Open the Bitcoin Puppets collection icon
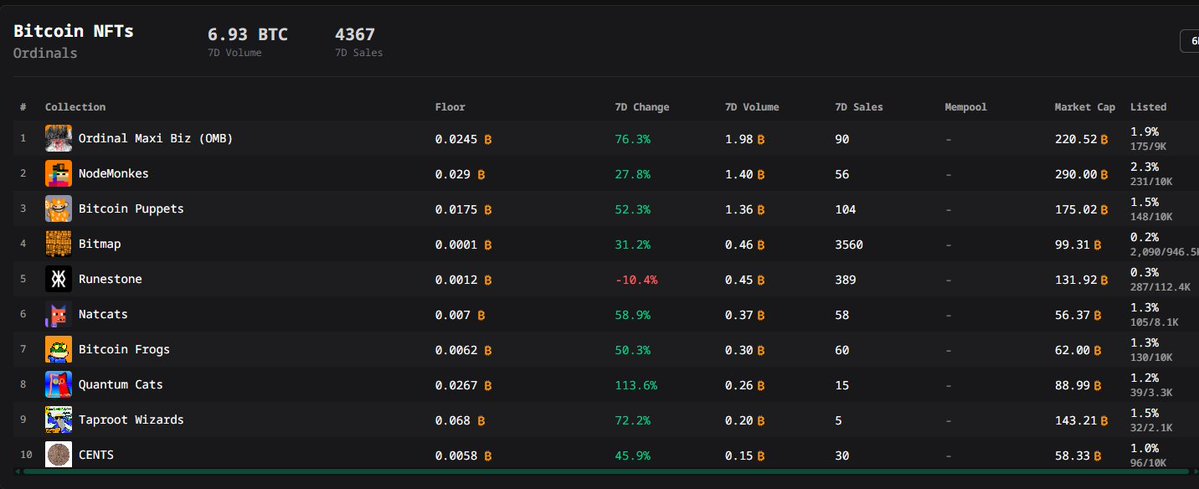Image resolution: width=1199 pixels, height=489 pixels. pyautogui.click(x=59, y=209)
